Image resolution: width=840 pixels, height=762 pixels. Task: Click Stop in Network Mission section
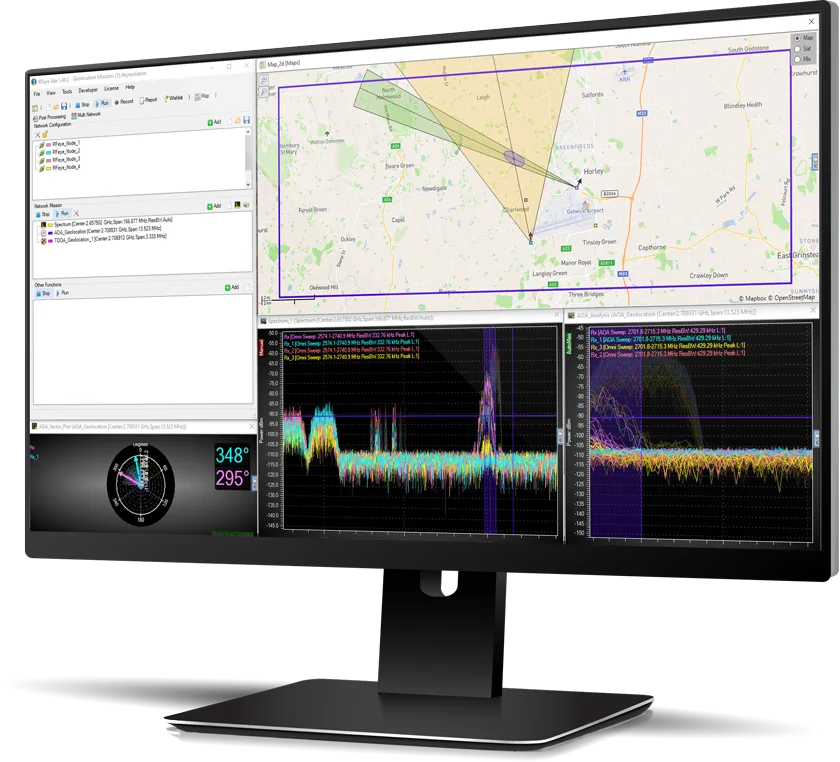(43, 214)
